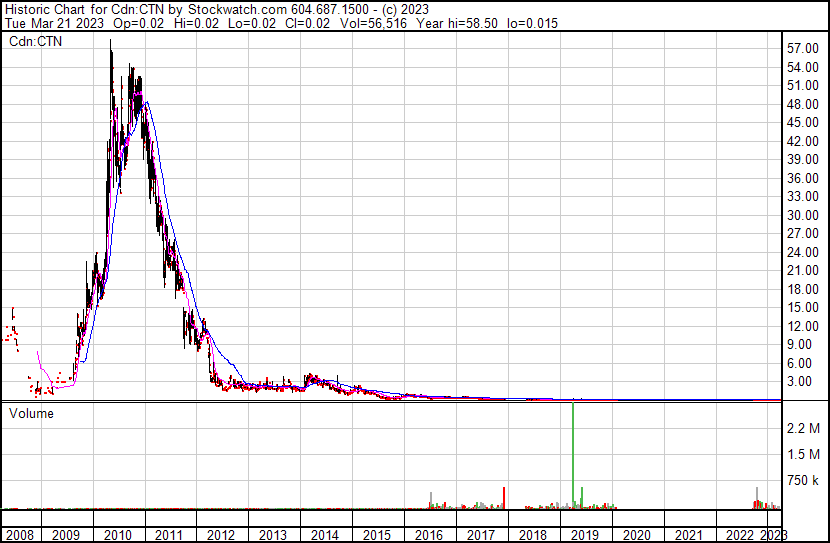Select the 2014 year label on time axis
This screenshot has height=543, width=830.
[325, 535]
